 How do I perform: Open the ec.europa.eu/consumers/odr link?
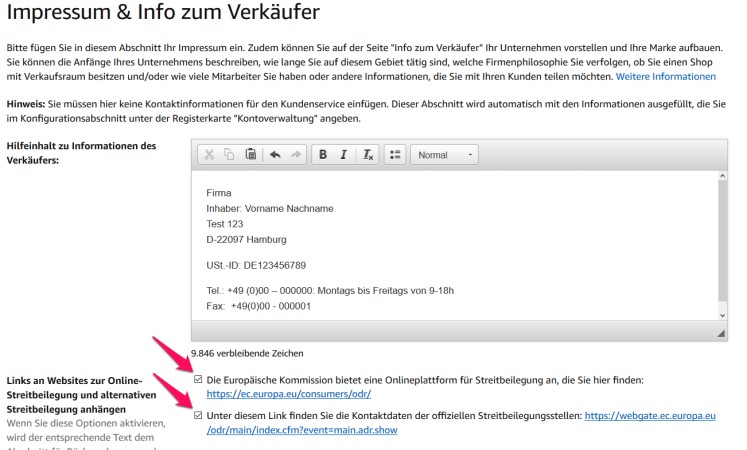click(x=289, y=394)
